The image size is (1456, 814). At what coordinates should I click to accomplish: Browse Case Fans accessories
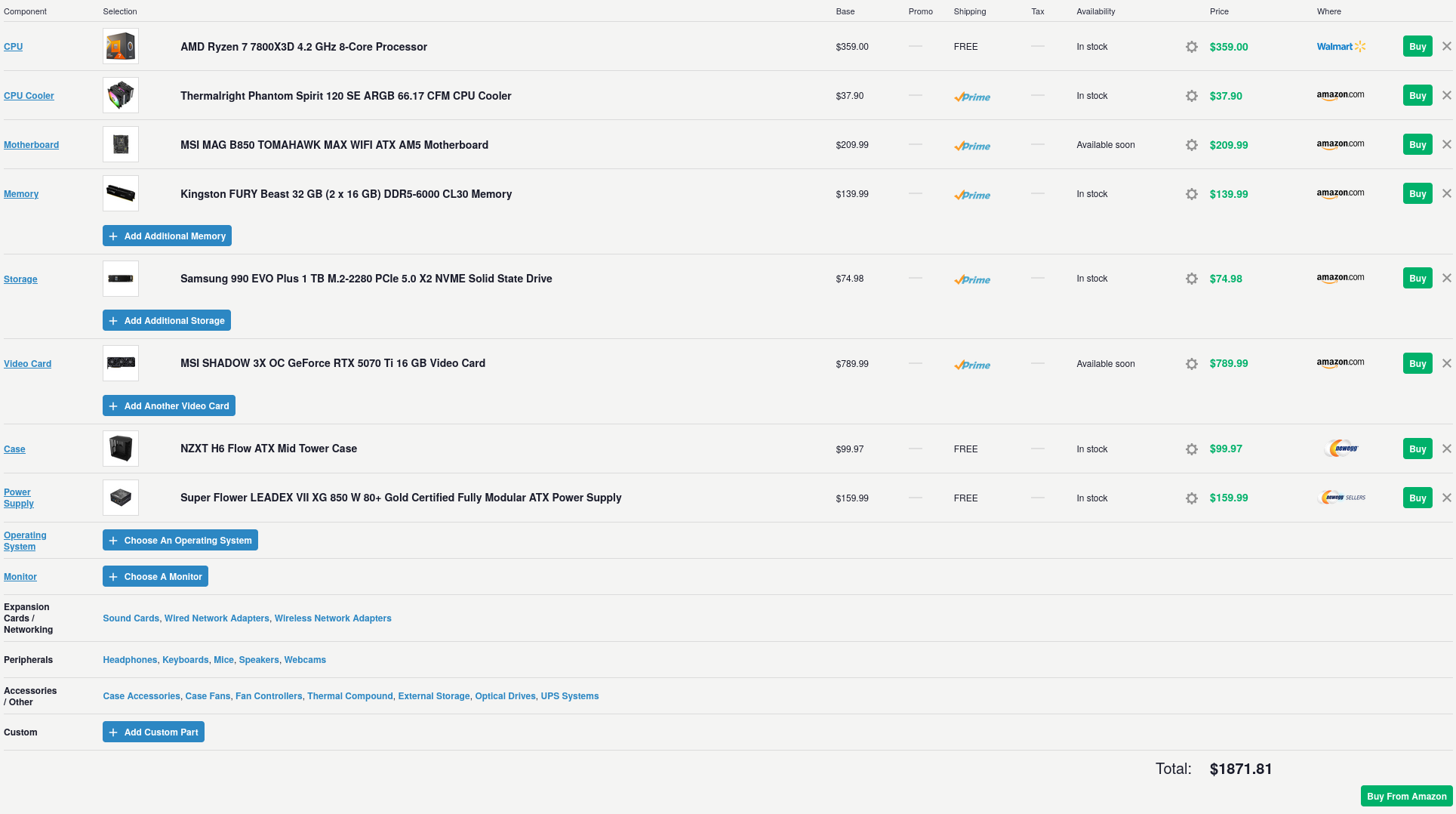[208, 696]
